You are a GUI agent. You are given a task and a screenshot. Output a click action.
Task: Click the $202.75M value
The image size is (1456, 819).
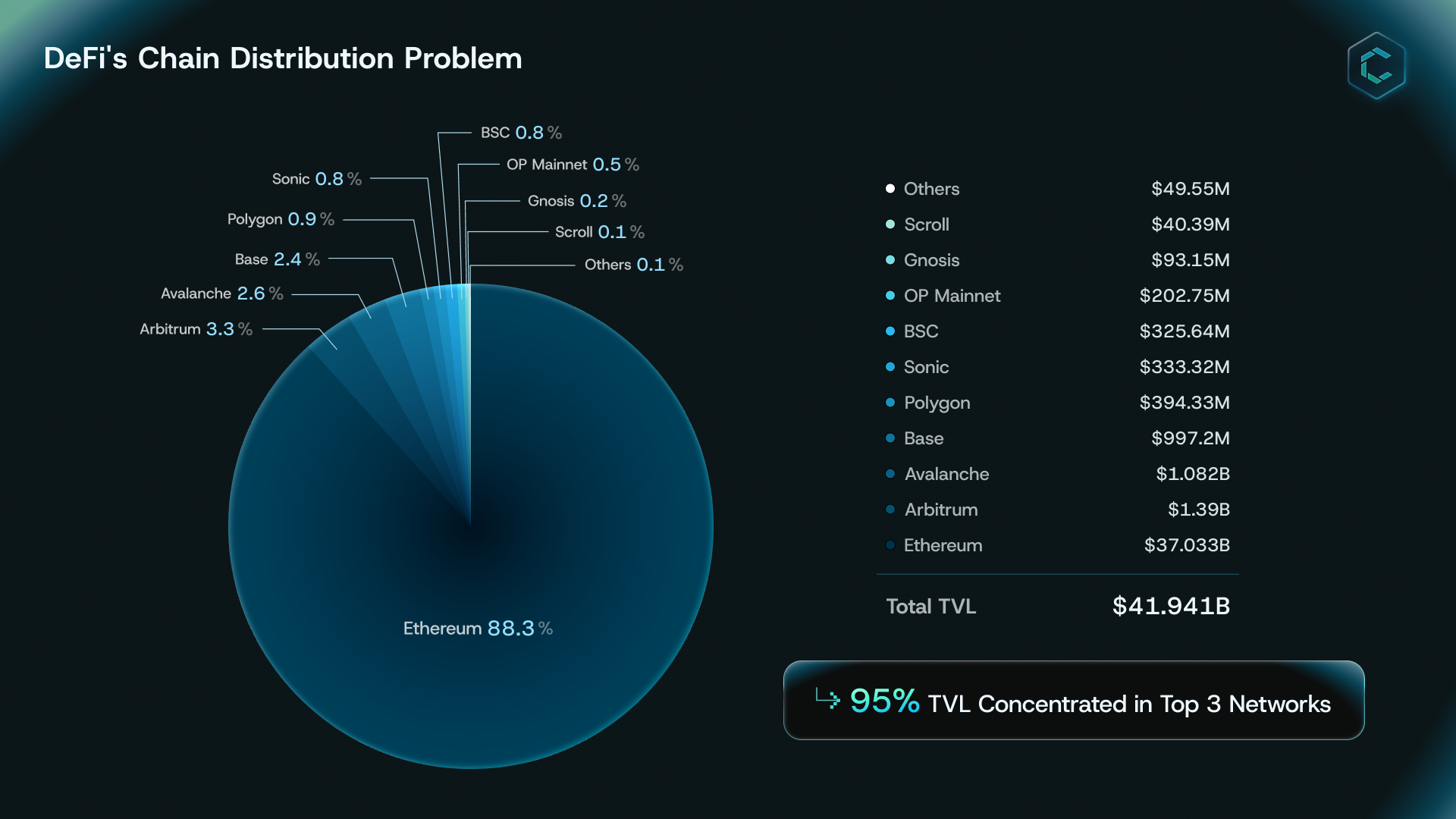pos(1185,295)
